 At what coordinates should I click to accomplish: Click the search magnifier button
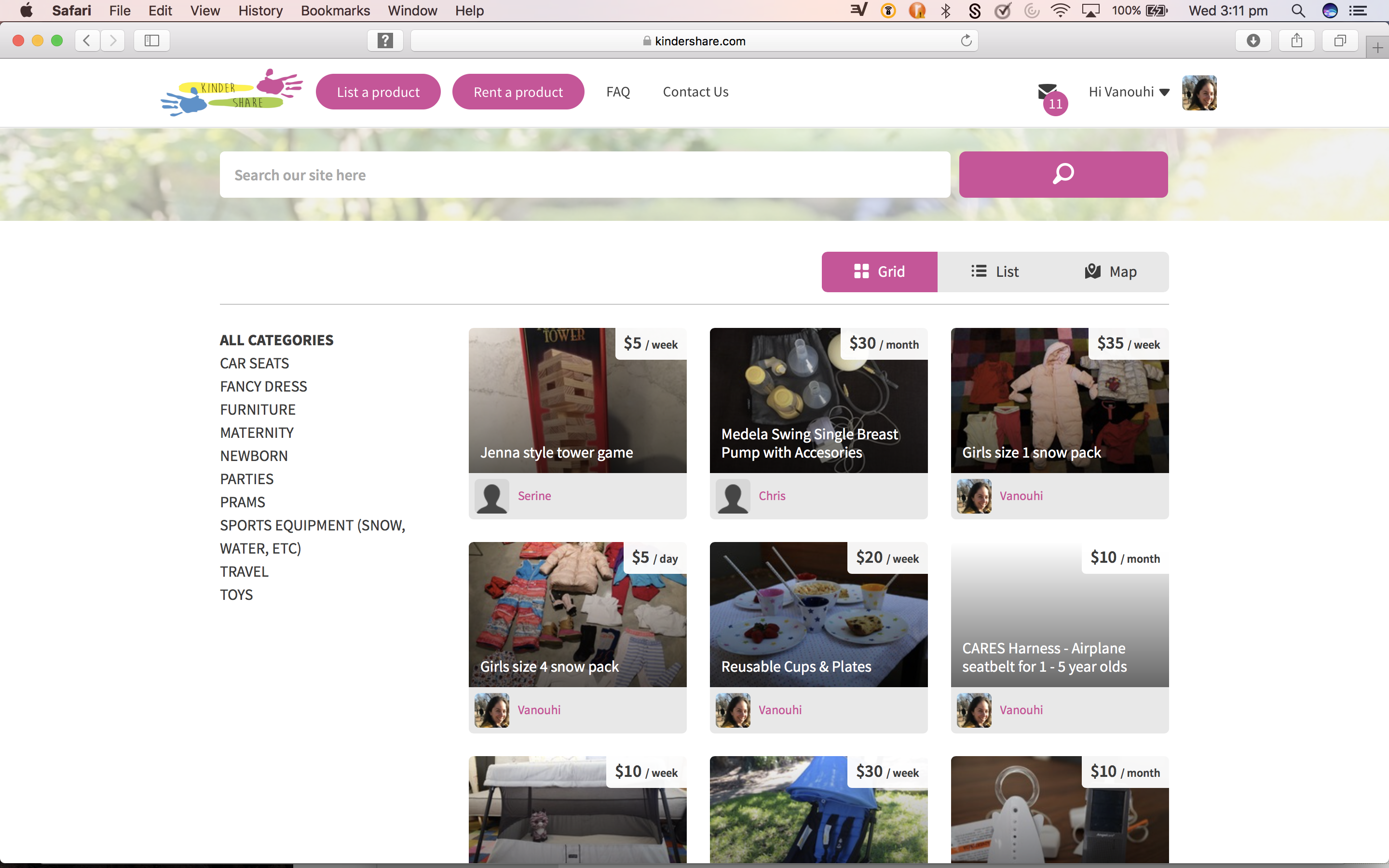tap(1062, 174)
